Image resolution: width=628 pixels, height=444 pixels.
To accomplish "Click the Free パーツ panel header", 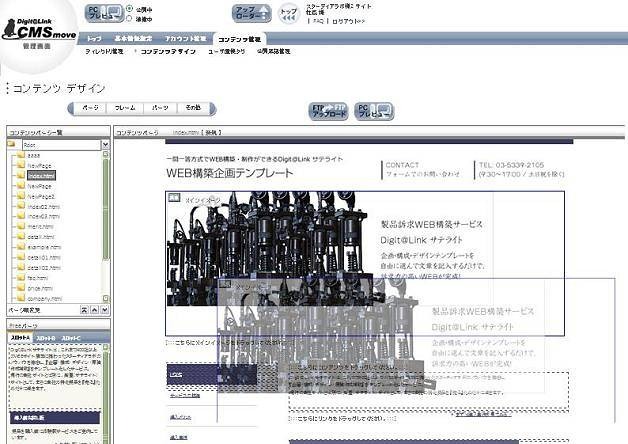I will point(58,325).
